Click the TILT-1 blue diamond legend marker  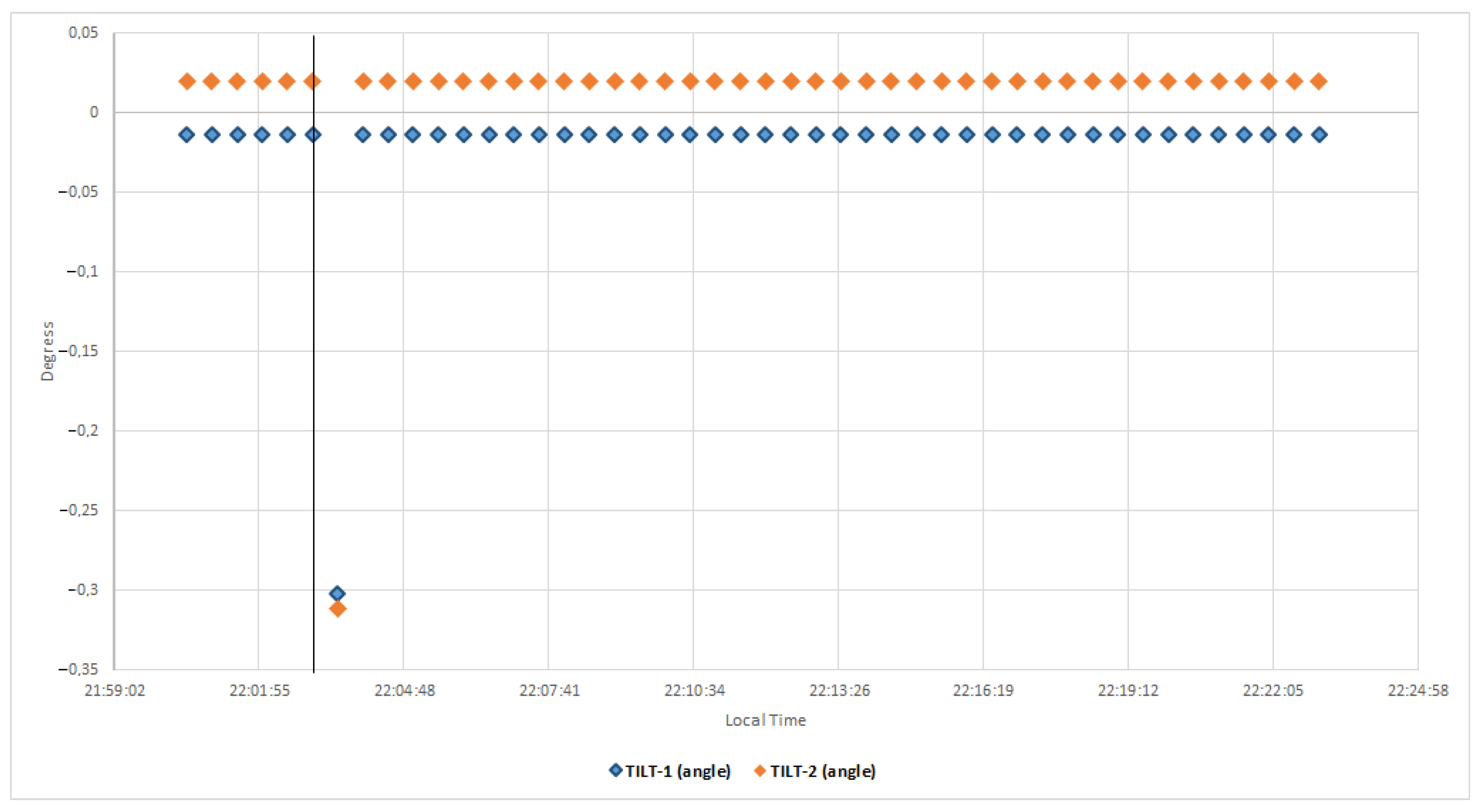click(616, 770)
